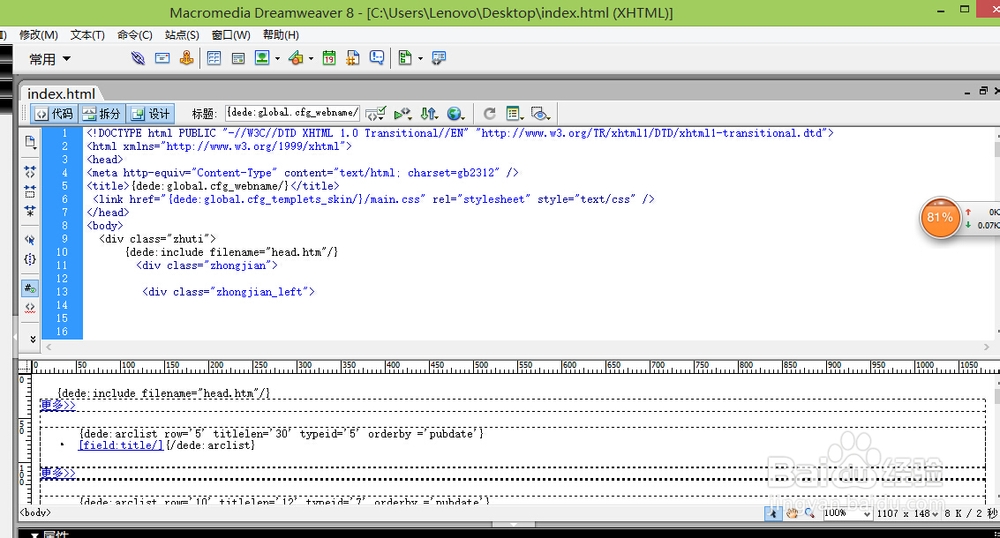Switch to Code view (代码)
1000x538 pixels.
pos(55,114)
